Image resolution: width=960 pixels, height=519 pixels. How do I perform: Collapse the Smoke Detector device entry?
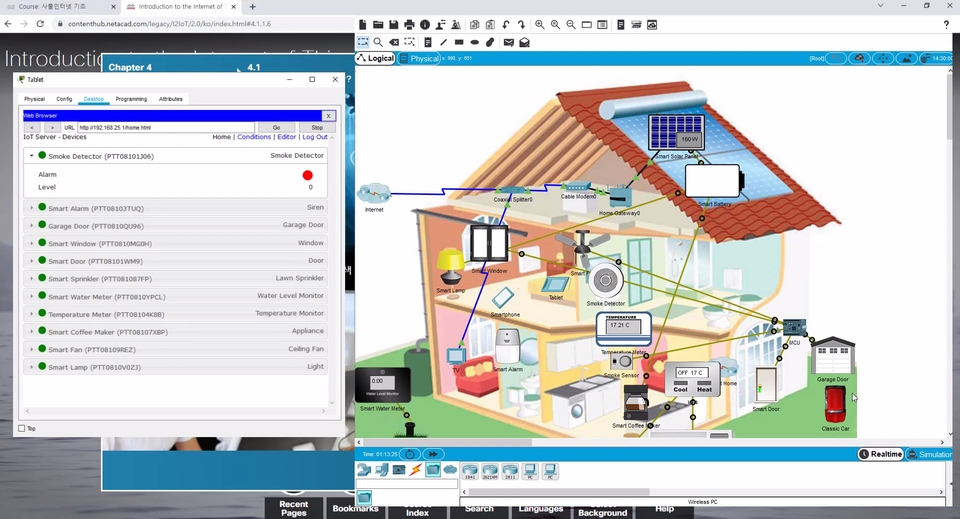[32, 155]
